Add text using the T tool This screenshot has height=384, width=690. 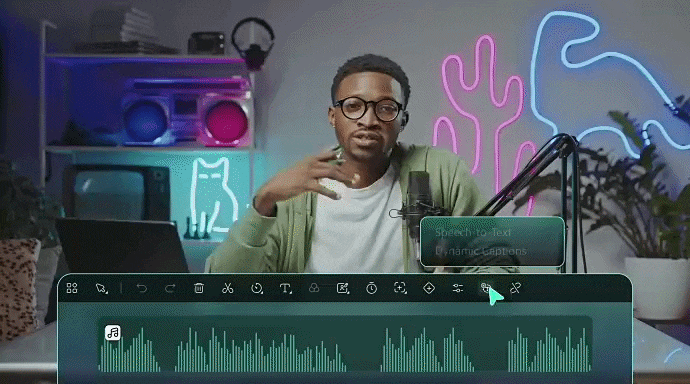coord(286,288)
